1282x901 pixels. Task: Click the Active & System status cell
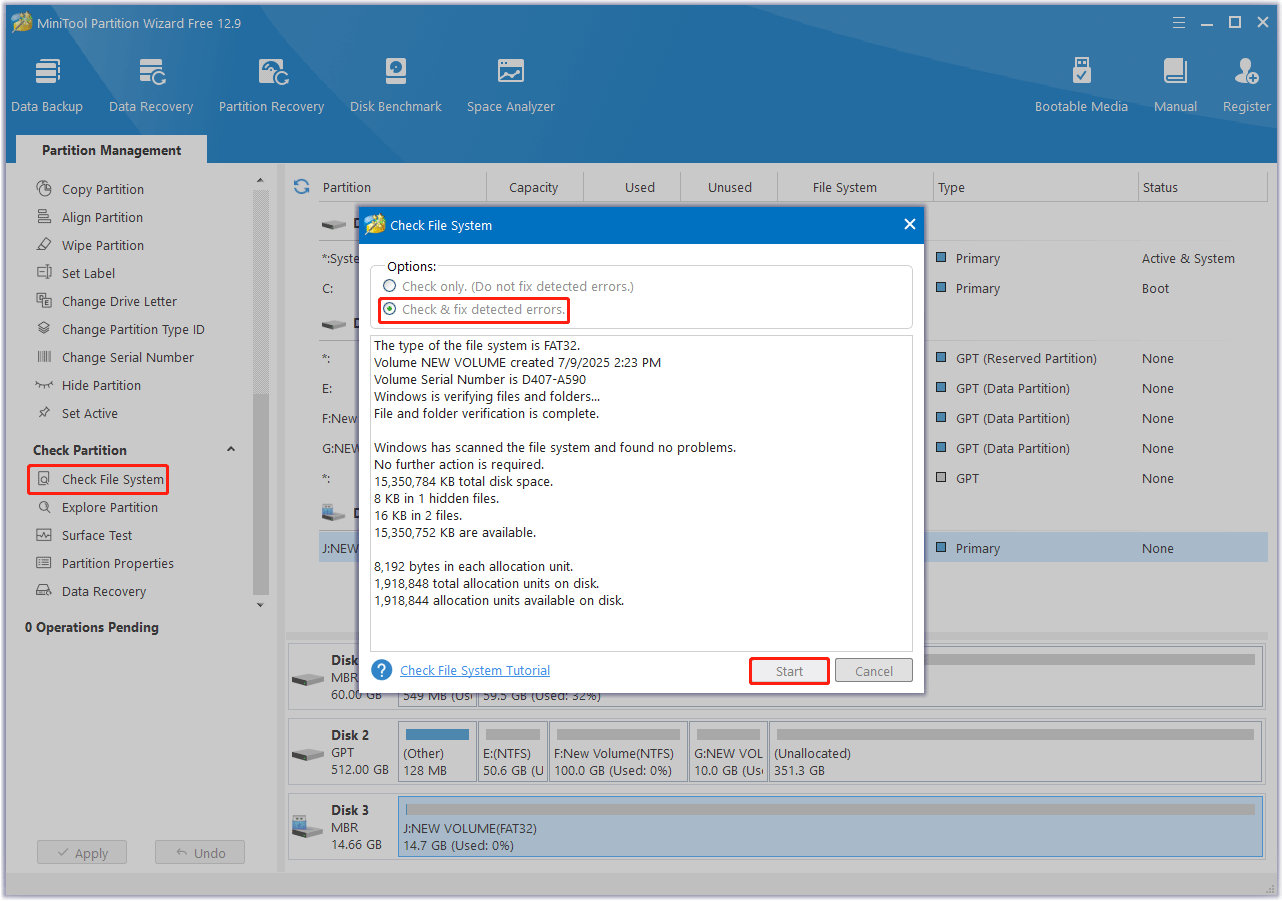[x=1188, y=258]
